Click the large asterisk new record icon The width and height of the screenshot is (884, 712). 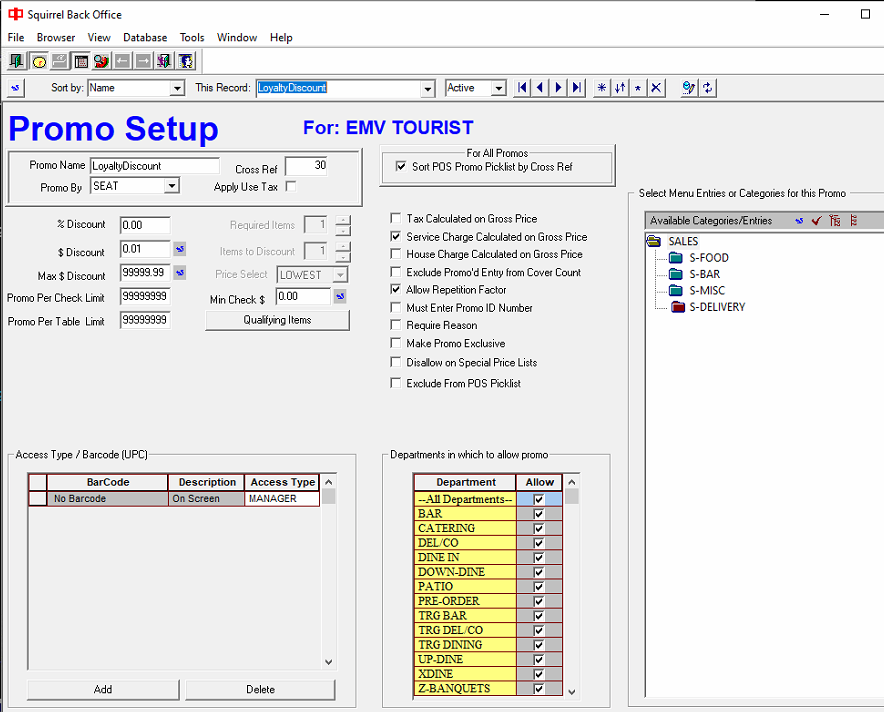tap(602, 87)
